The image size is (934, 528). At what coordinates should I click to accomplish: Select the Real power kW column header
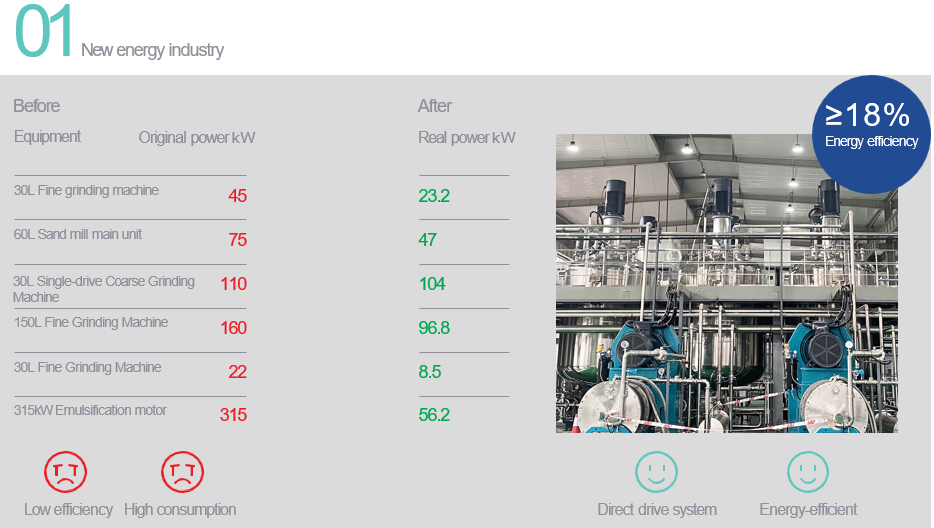tap(467, 138)
